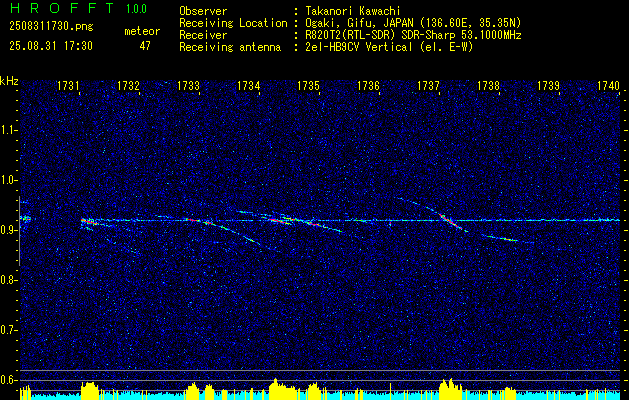This screenshot has height=400, width=629.
Task: Click the Observer label
Action: pos(203,11)
